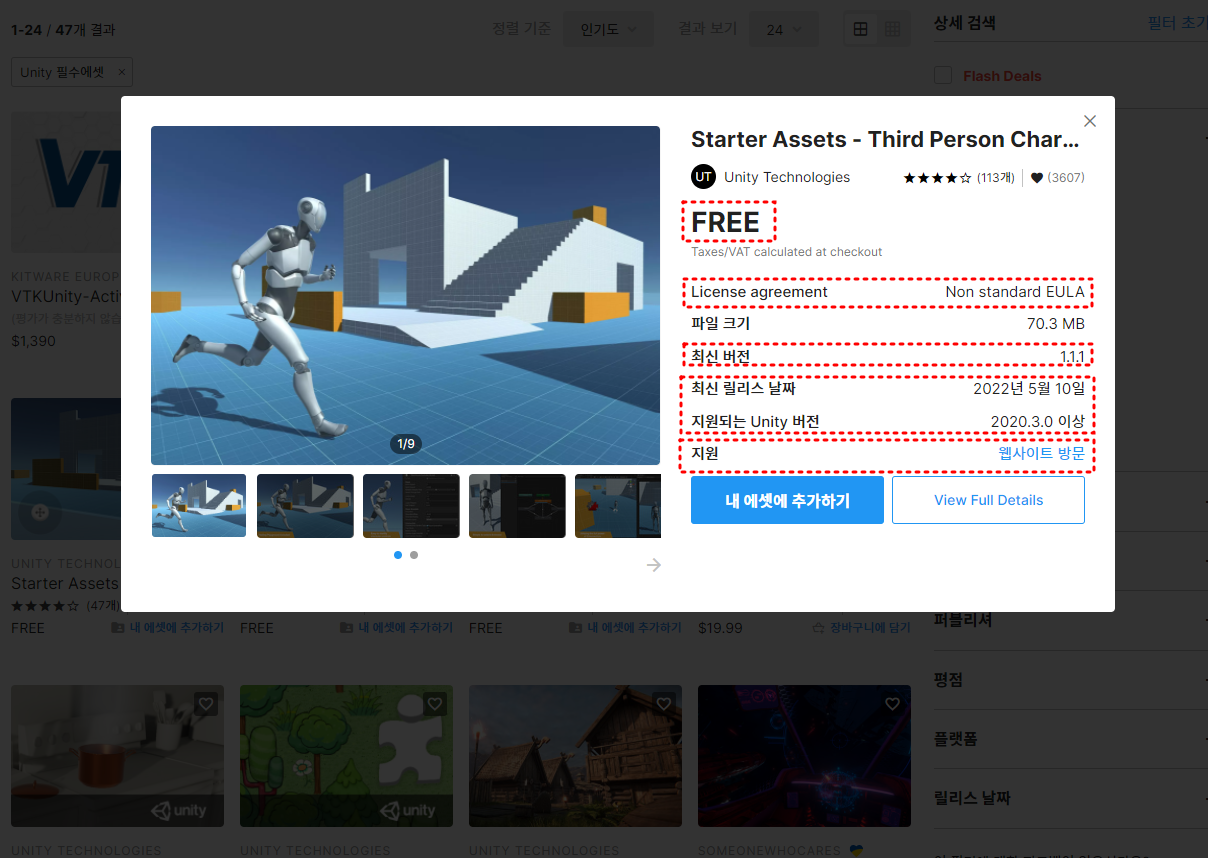Click the heart favorite icon in dialog

pyautogui.click(x=1037, y=178)
